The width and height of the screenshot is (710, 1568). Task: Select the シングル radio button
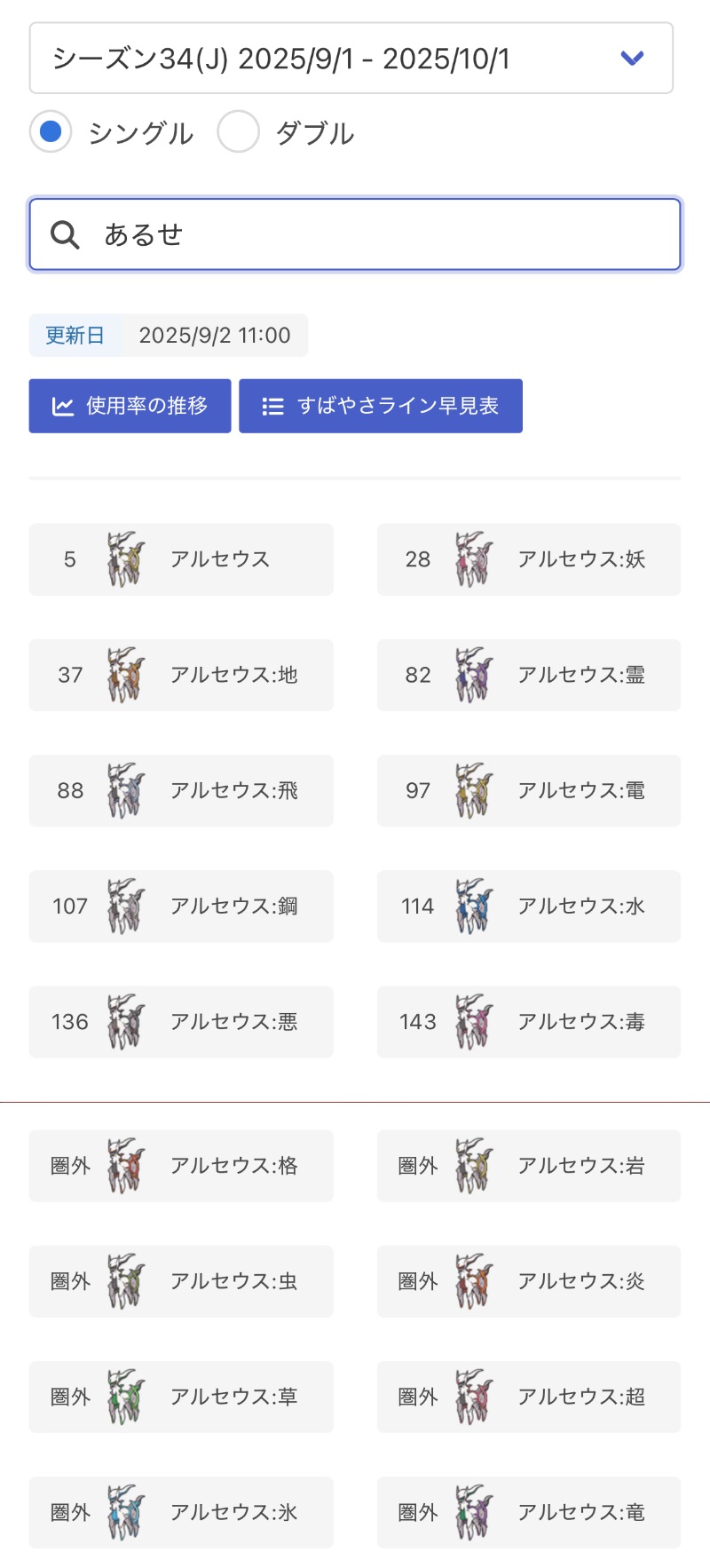pyautogui.click(x=51, y=132)
